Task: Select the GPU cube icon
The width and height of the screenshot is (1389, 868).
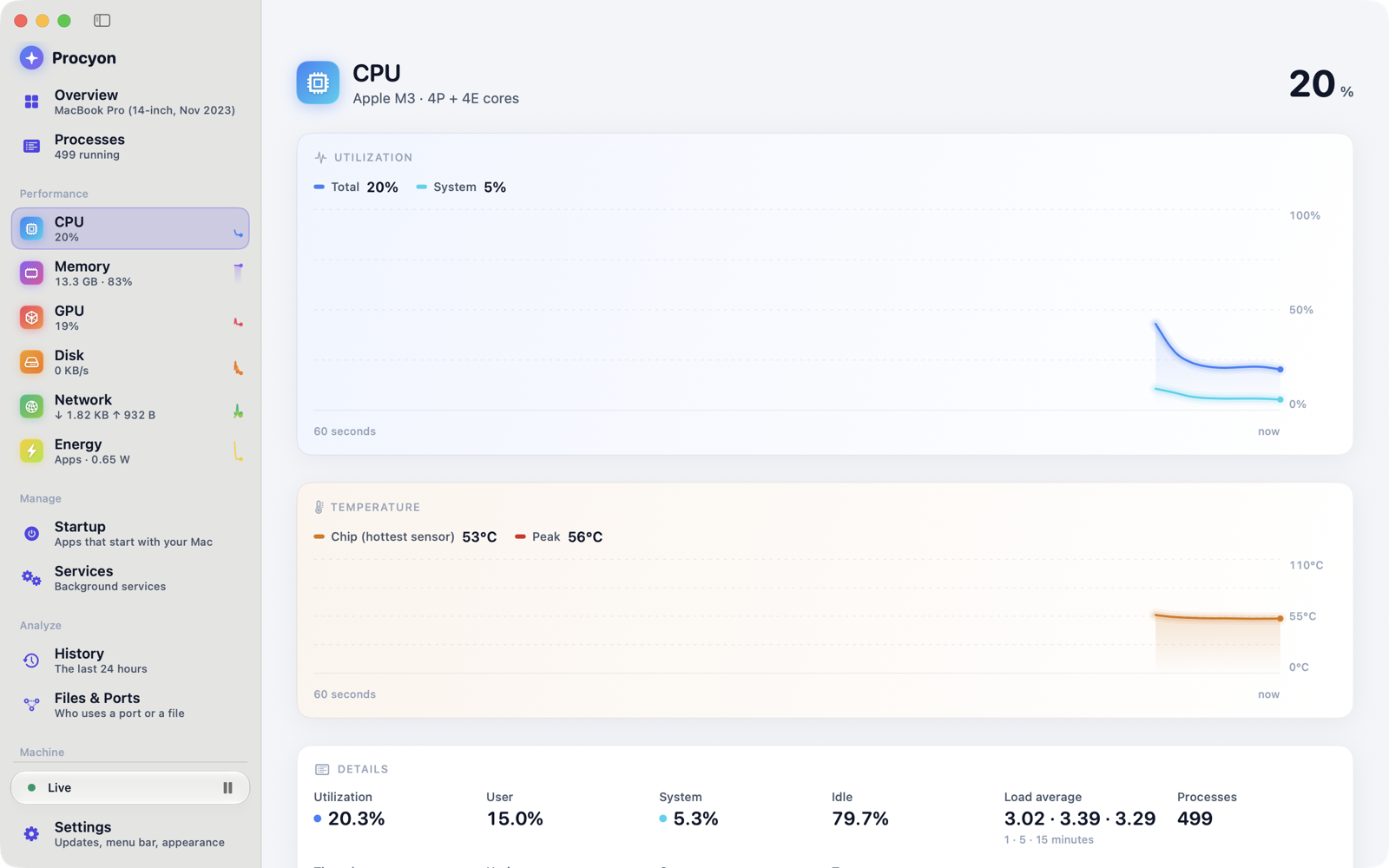Action: (x=31, y=318)
